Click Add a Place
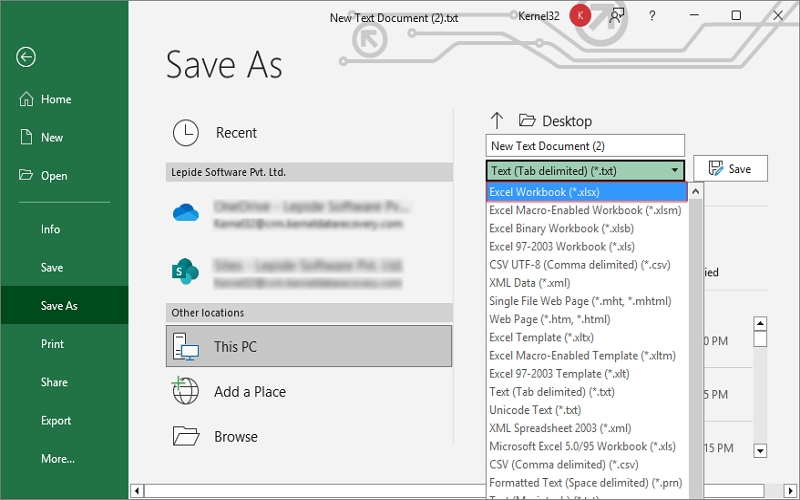 [309, 391]
